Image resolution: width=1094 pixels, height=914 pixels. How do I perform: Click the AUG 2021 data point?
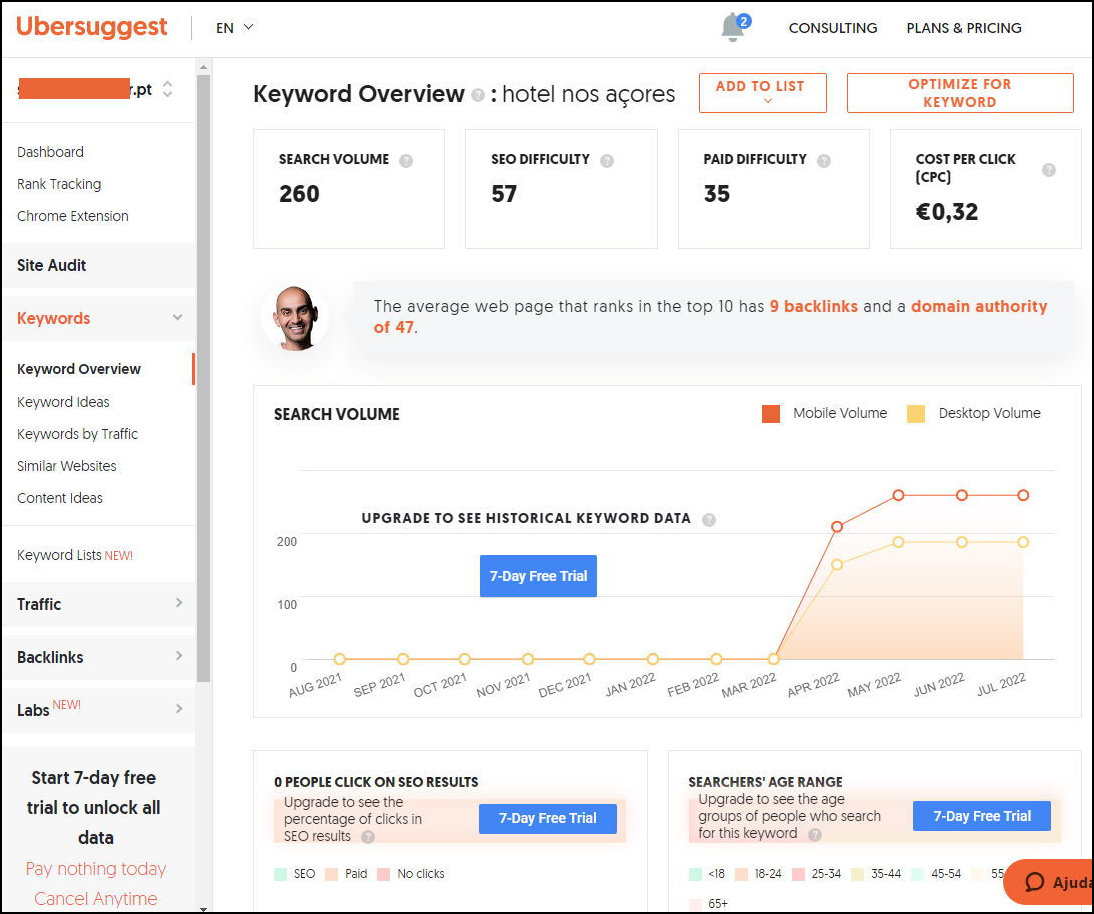click(340, 659)
